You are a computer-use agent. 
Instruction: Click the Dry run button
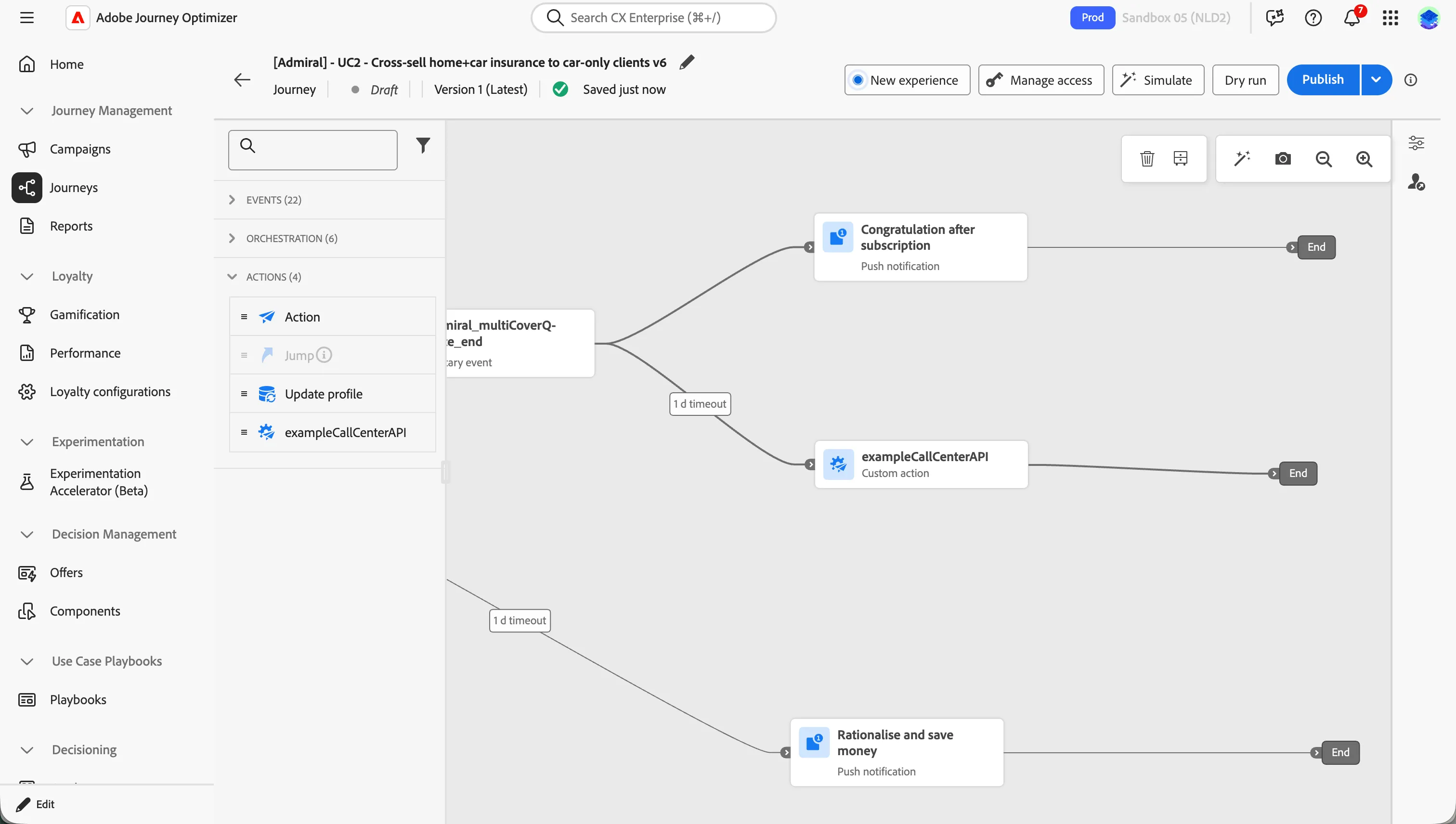tap(1246, 80)
